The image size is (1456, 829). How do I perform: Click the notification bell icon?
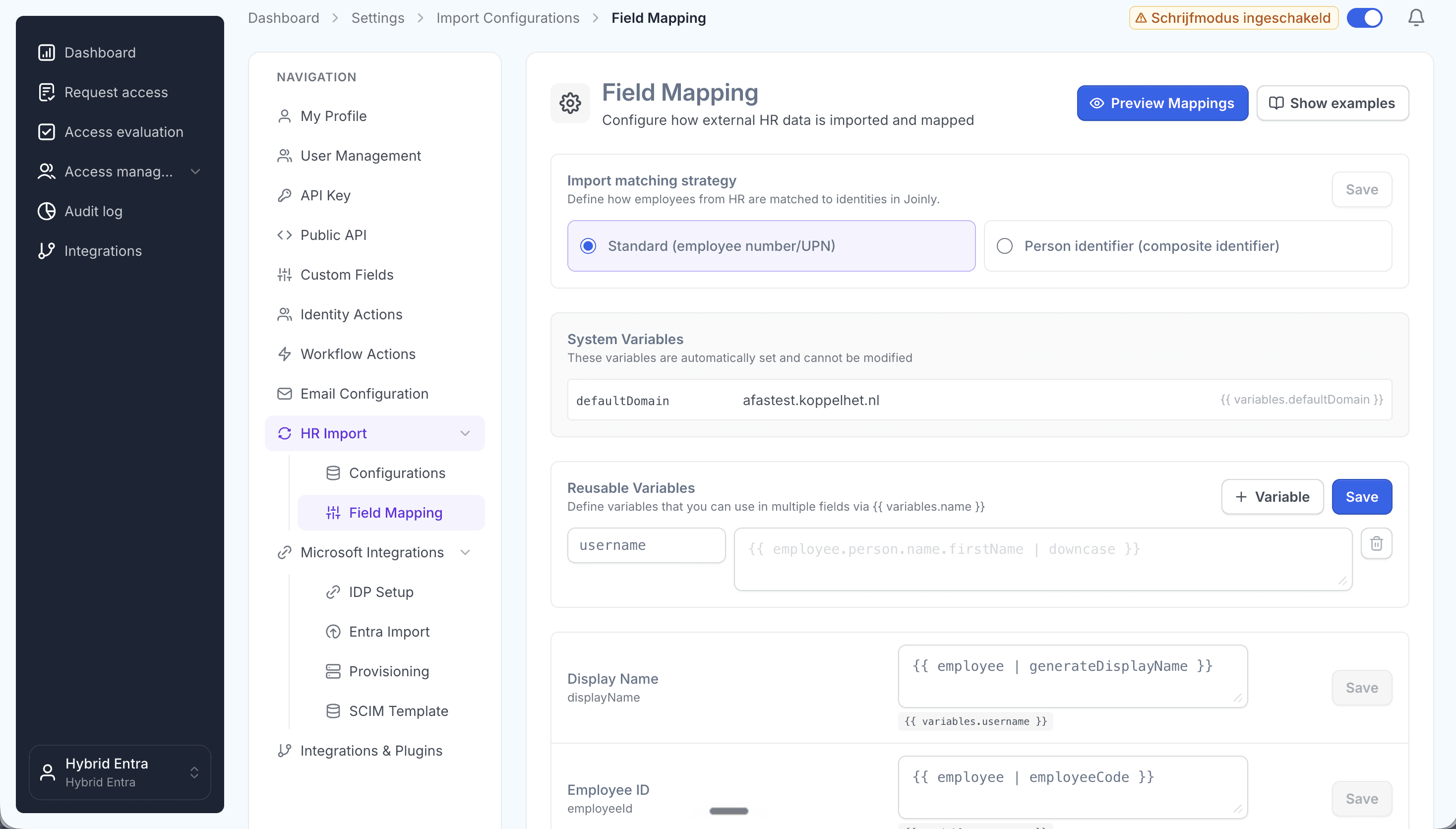click(x=1415, y=18)
